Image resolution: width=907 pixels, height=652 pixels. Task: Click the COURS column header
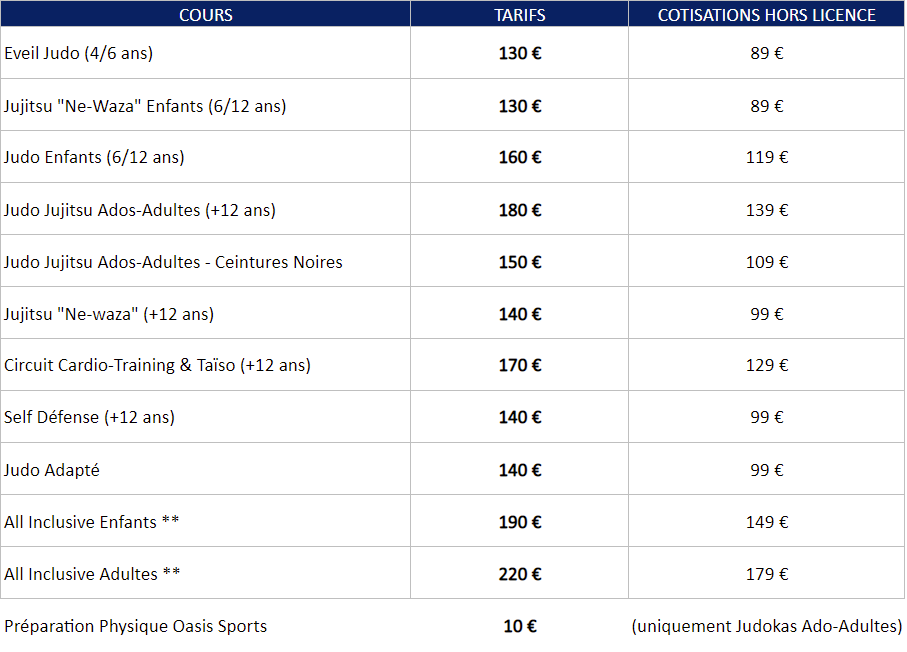coord(205,14)
